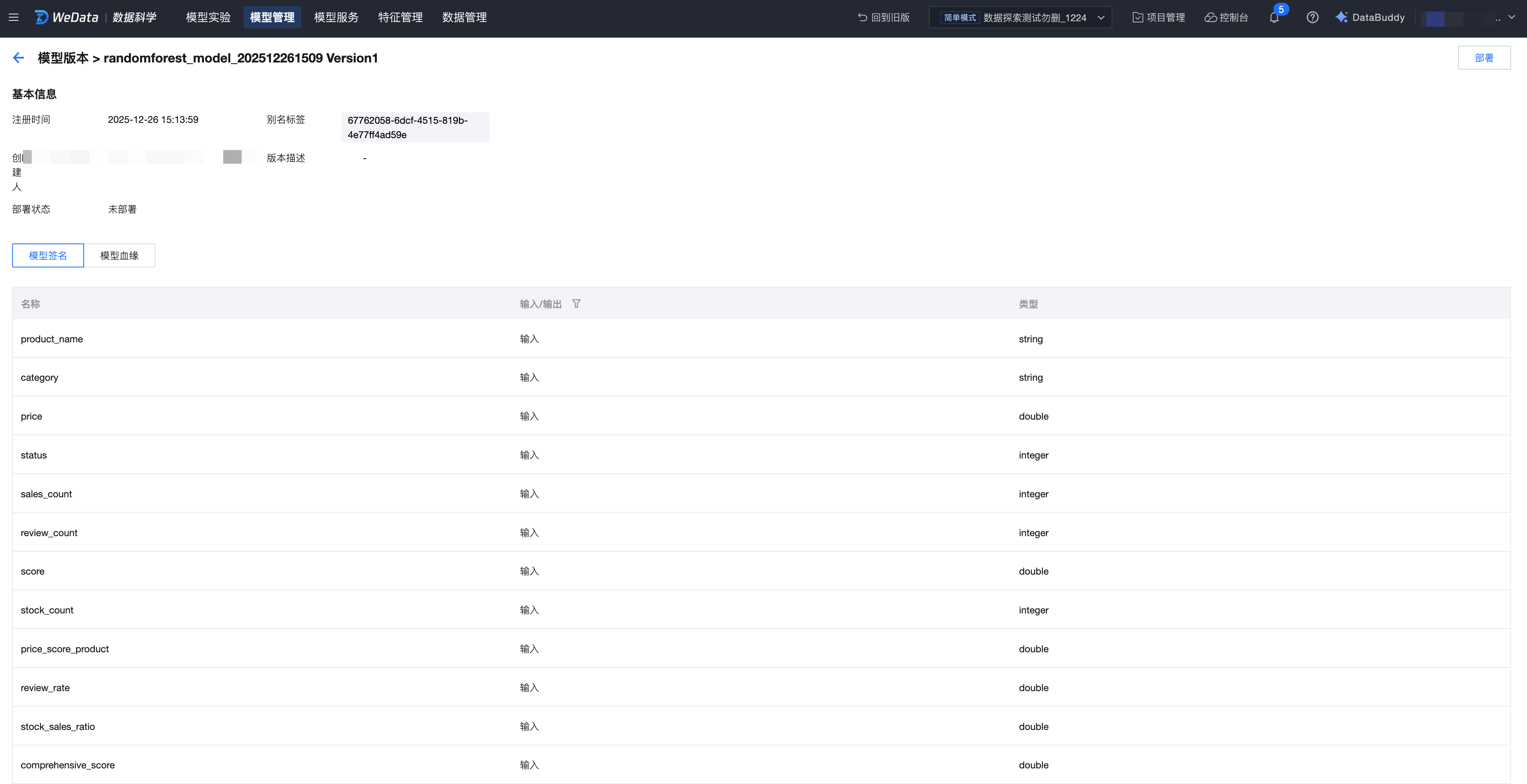This screenshot has width=1527, height=784.
Task: Click the WeData logo icon
Action: (x=42, y=17)
